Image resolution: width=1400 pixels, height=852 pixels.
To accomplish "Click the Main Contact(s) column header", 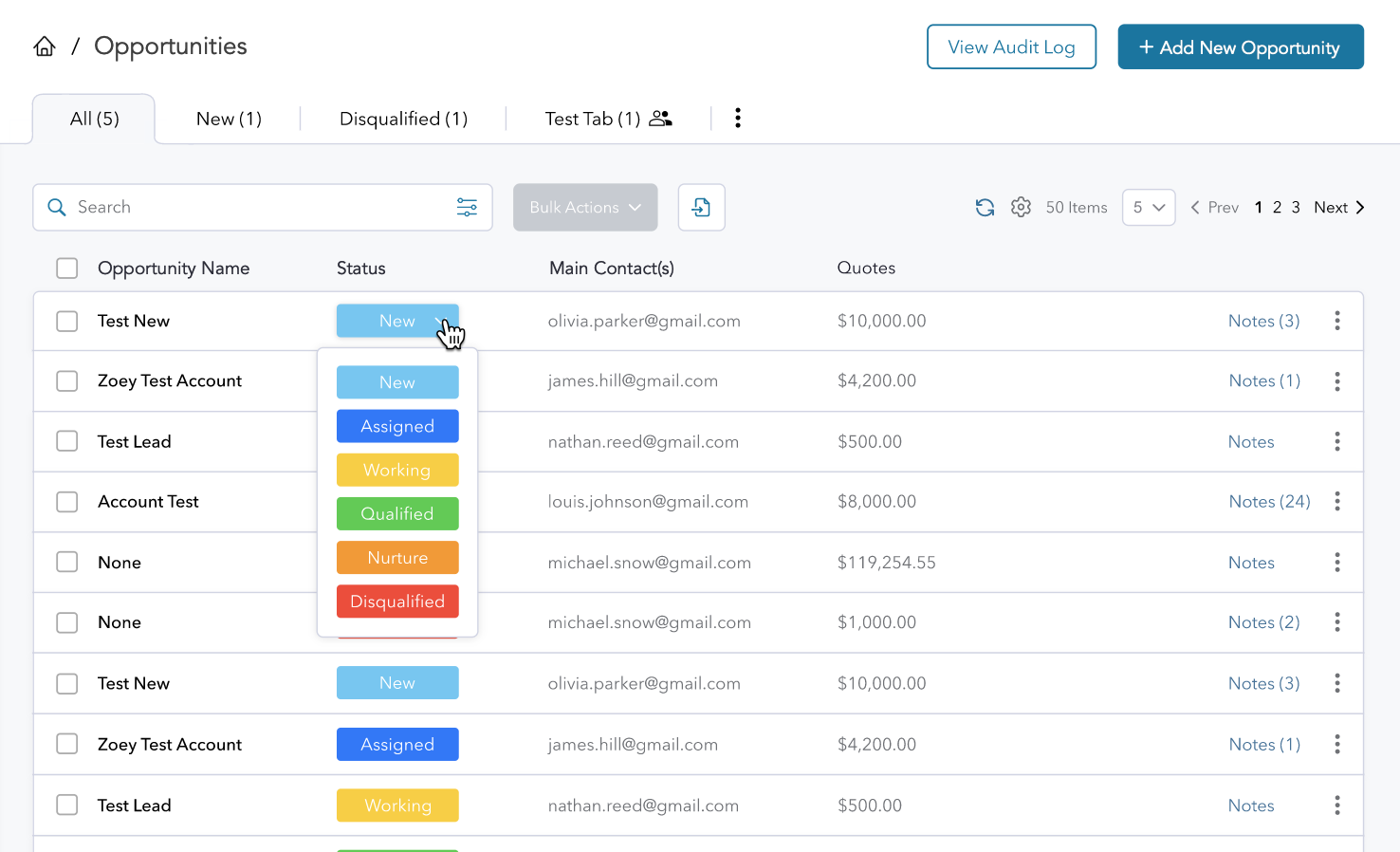I will tap(612, 269).
